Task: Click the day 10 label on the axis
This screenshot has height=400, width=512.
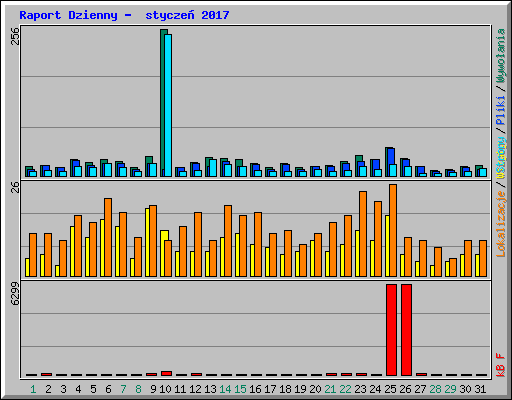Action: (x=165, y=389)
